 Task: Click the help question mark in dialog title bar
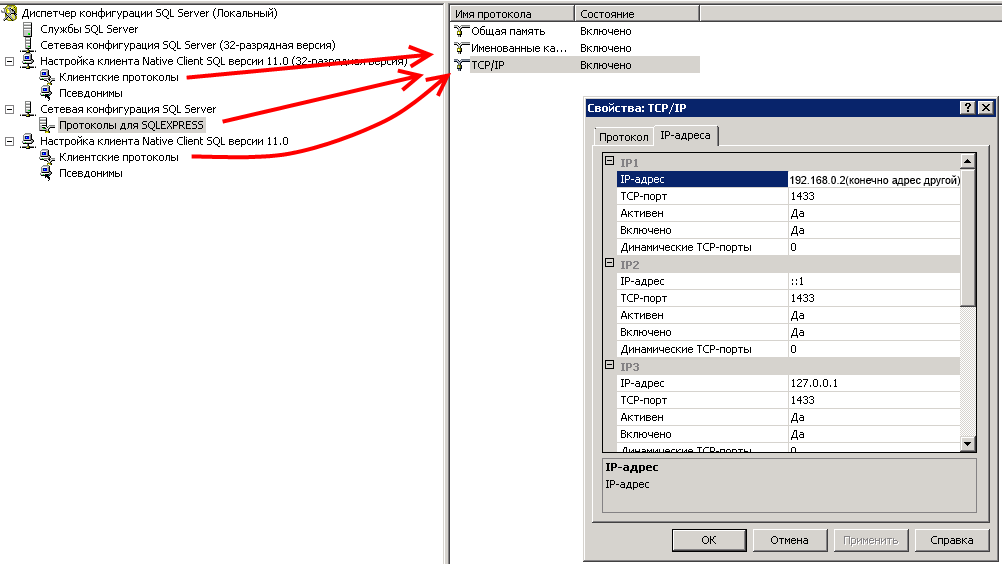pos(968,107)
